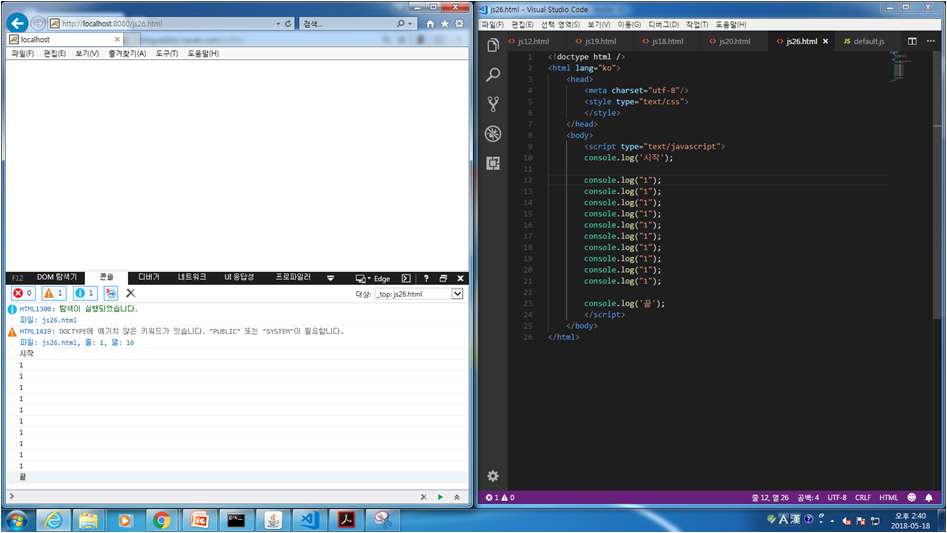Image resolution: width=947 pixels, height=533 pixels.
Task: Click line column indicator 줄 12, 열 26
Action: [x=770, y=497]
